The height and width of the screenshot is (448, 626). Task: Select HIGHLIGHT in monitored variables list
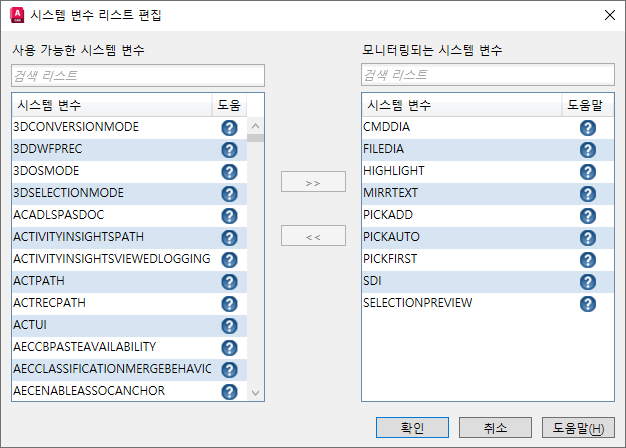click(487, 171)
